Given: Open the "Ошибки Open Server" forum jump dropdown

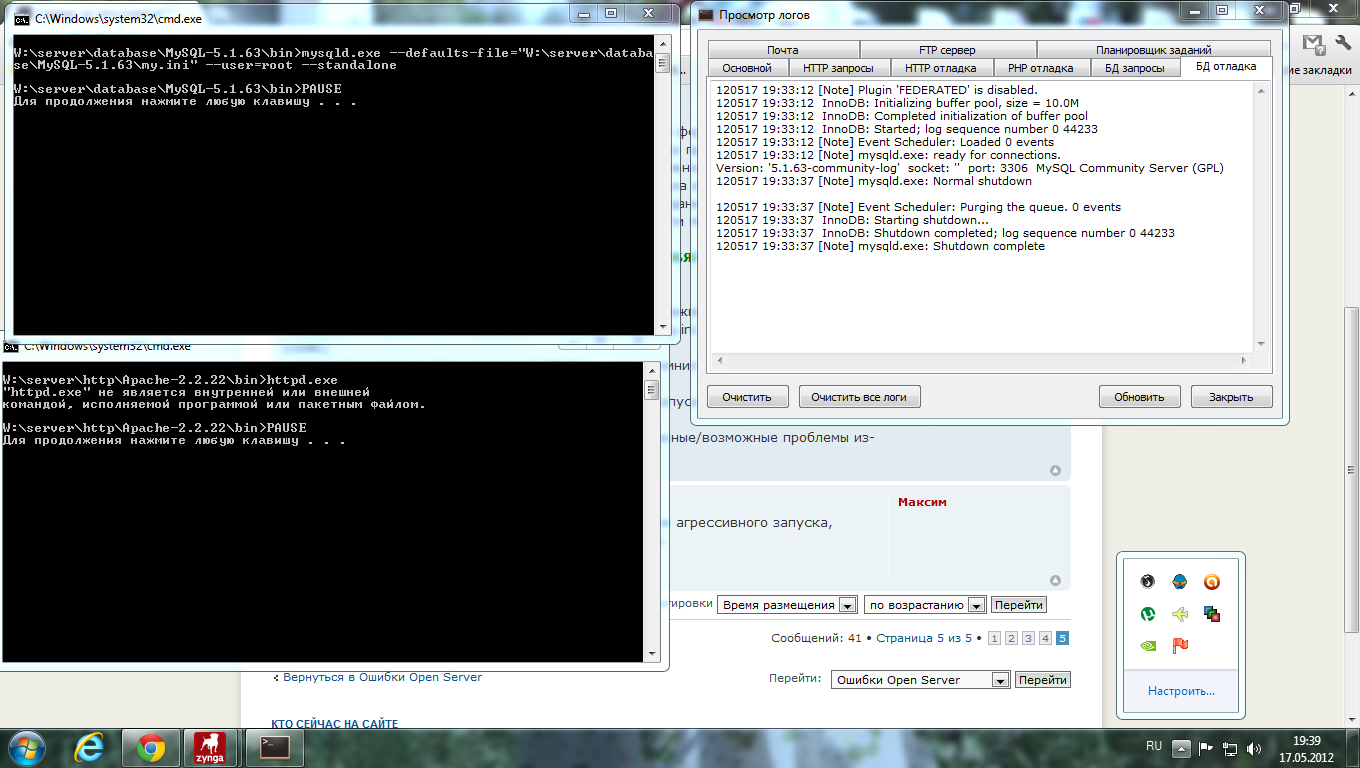Looking at the screenshot, I should pyautogui.click(x=921, y=680).
